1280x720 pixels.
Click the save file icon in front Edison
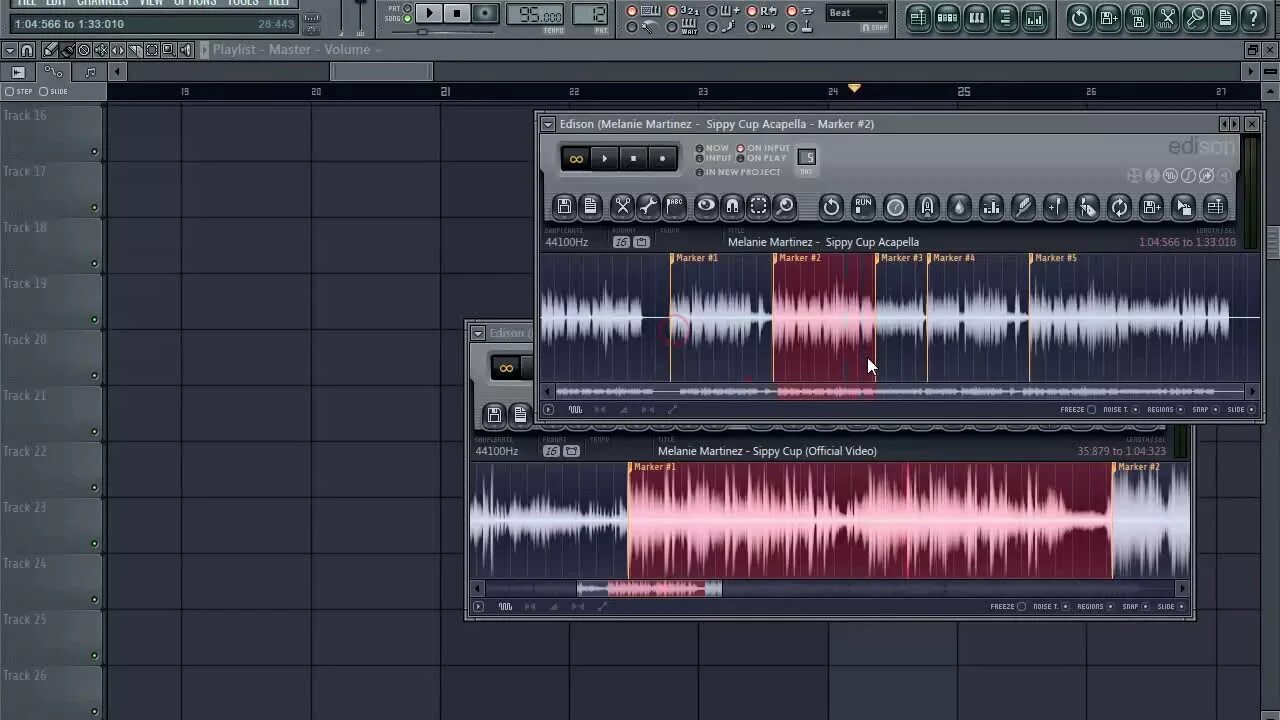(x=564, y=207)
